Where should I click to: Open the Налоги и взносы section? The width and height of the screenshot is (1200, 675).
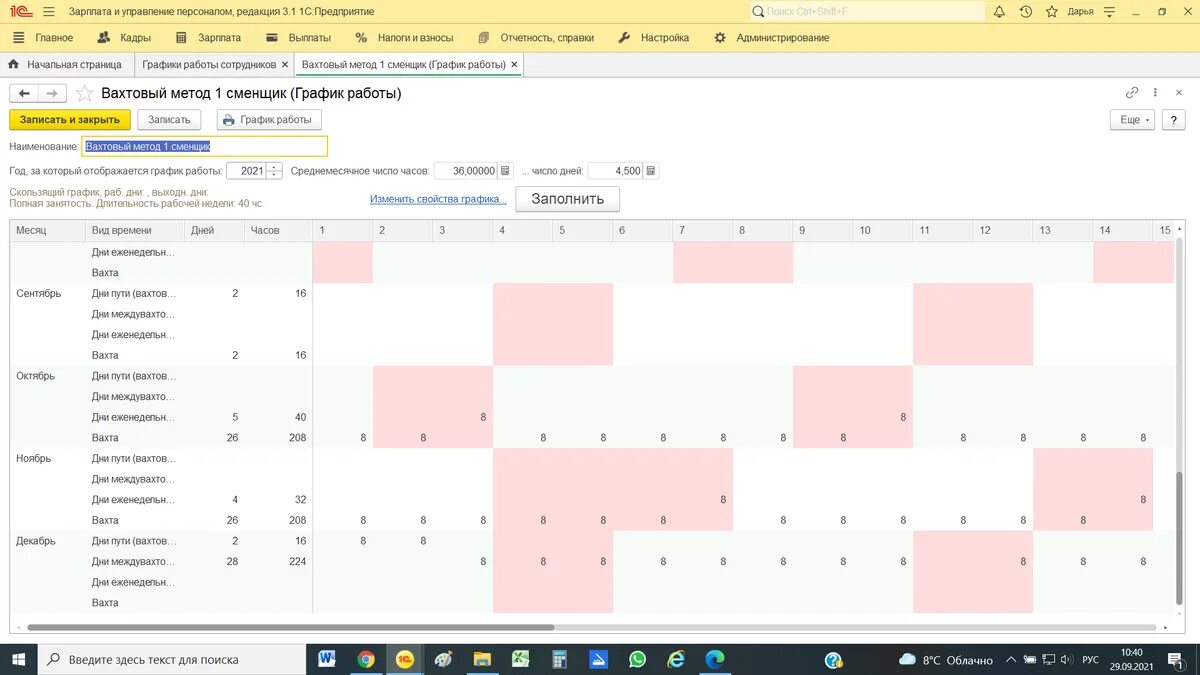pos(404,38)
